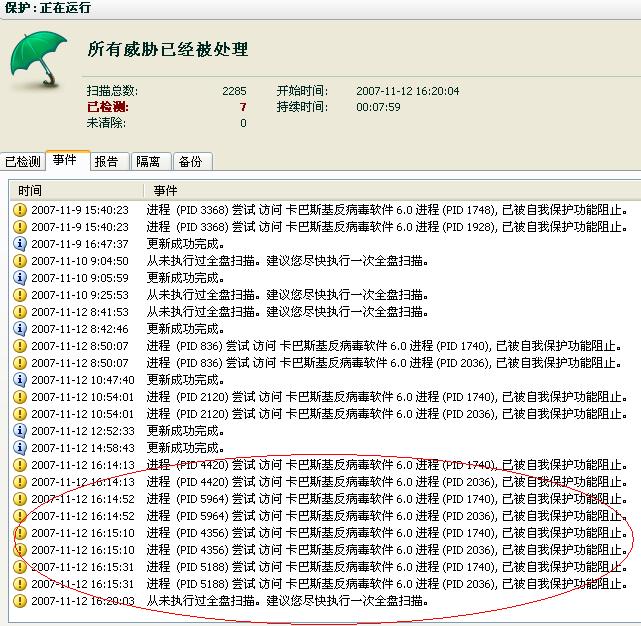
Task: Select the 事件 tab
Action: point(67,160)
